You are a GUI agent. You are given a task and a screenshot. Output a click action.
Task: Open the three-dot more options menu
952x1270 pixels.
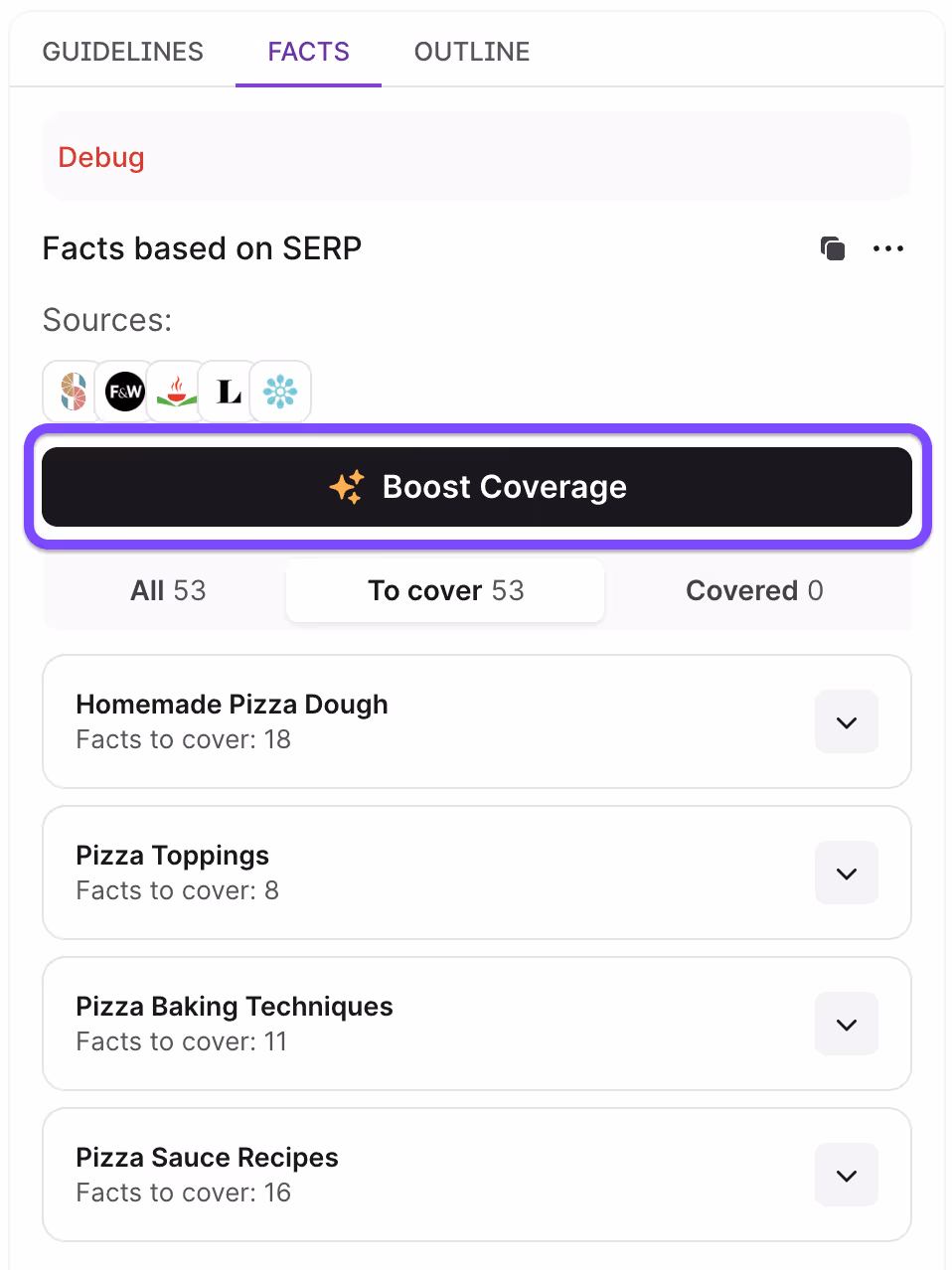click(888, 248)
